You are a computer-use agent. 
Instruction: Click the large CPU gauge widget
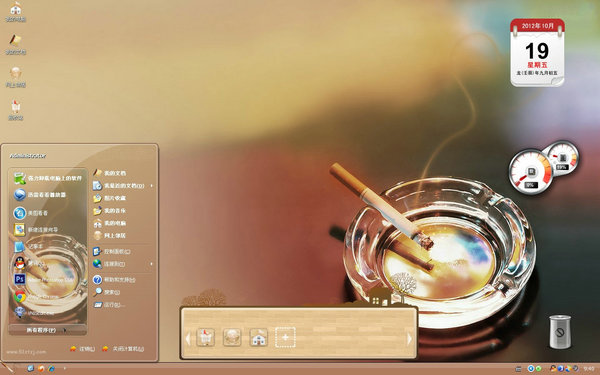pos(530,172)
